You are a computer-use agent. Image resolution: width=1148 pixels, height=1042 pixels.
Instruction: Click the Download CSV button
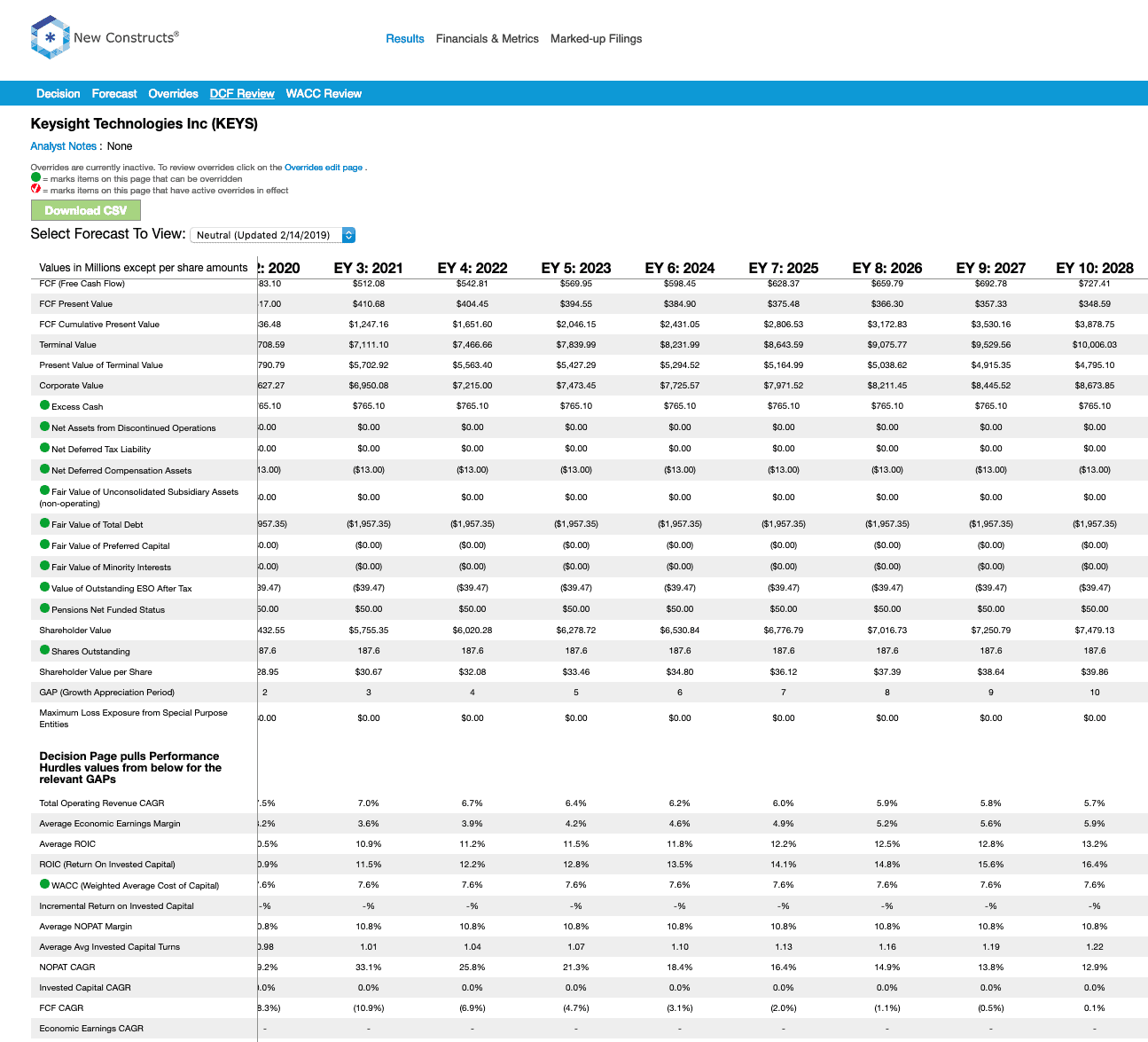[86, 210]
